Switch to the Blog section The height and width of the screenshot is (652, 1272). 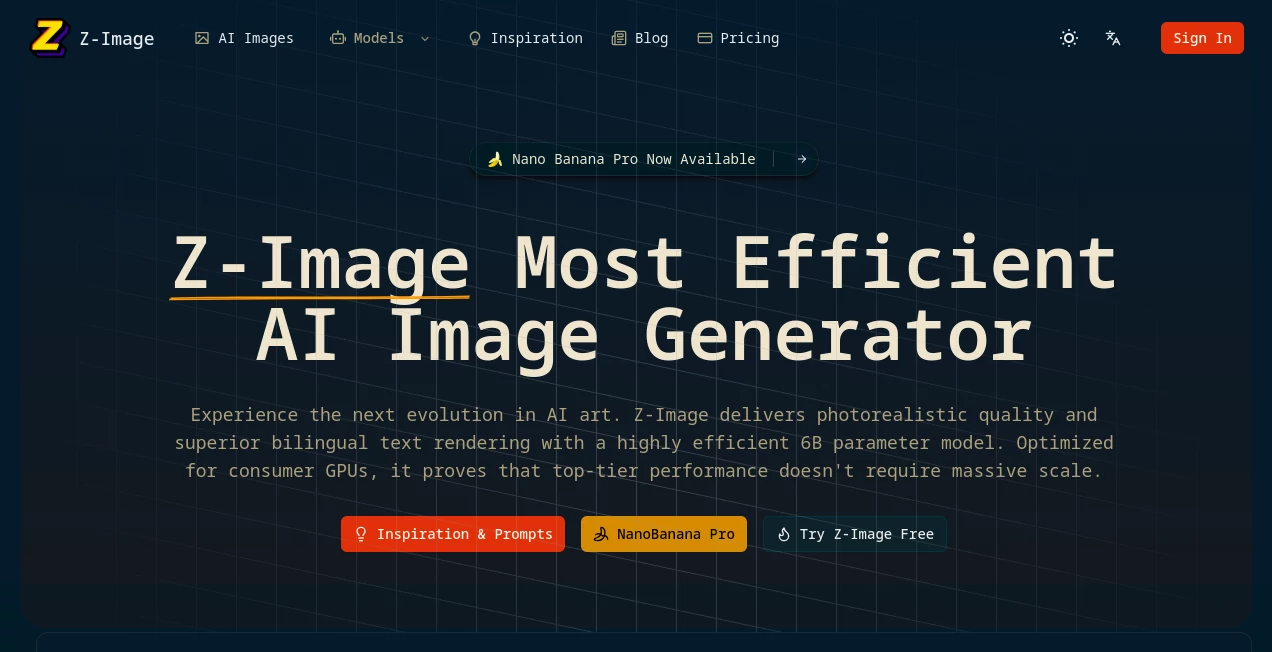(651, 38)
